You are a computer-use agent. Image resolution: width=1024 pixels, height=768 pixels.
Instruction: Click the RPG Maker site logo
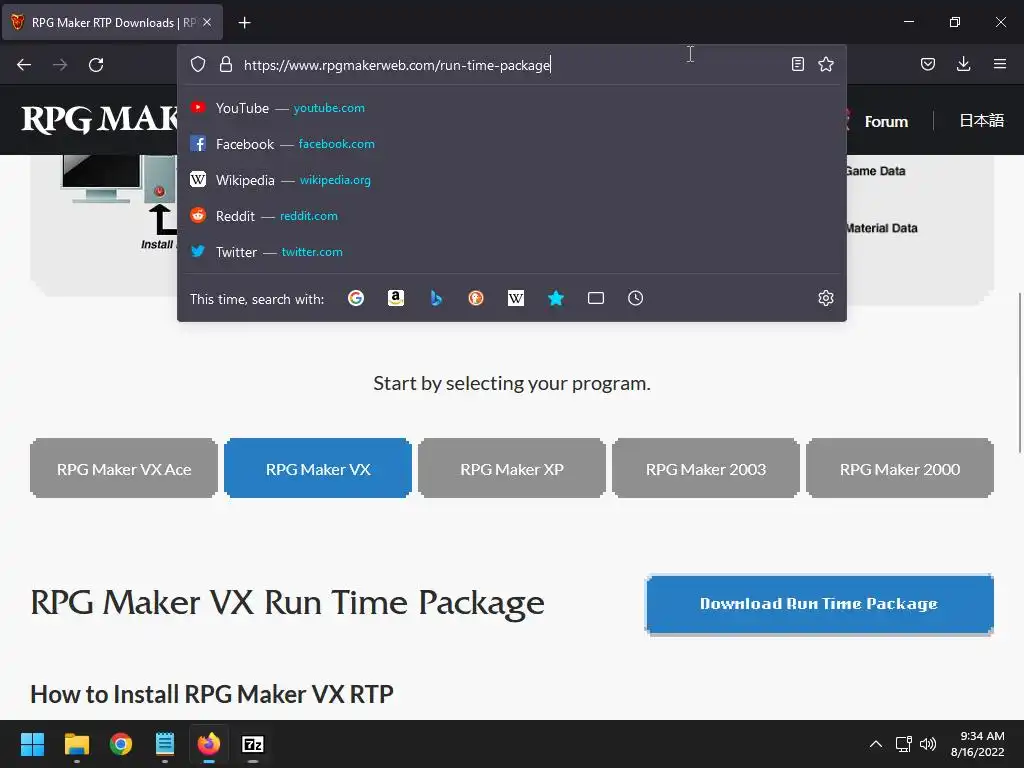(99, 120)
